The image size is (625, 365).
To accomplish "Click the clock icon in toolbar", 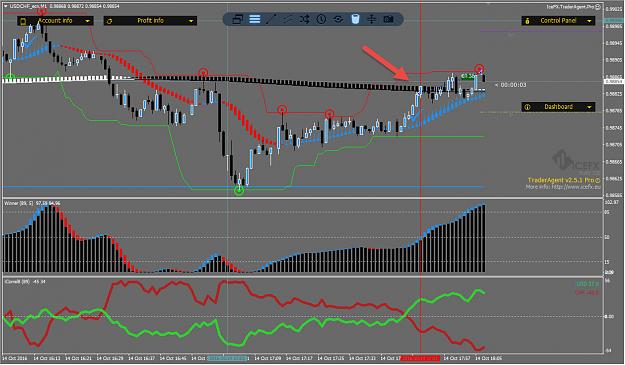I will click(321, 19).
